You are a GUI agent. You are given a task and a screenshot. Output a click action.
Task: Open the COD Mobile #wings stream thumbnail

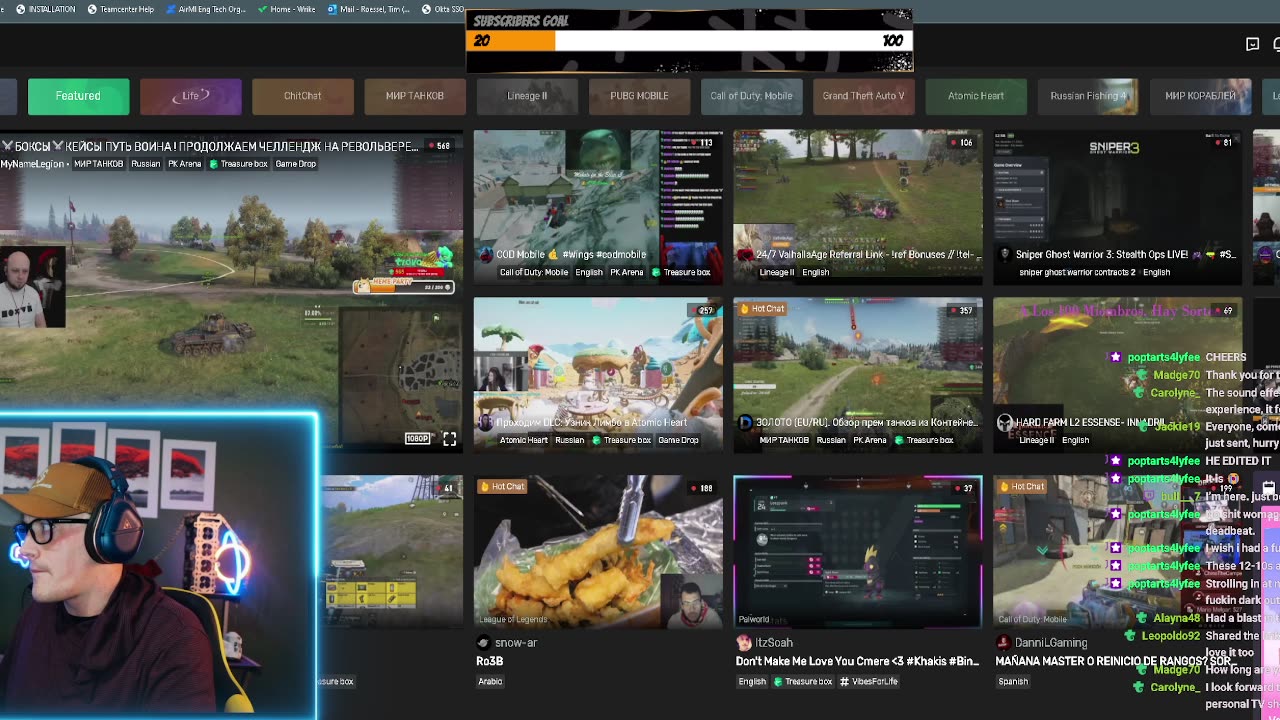pos(598,205)
